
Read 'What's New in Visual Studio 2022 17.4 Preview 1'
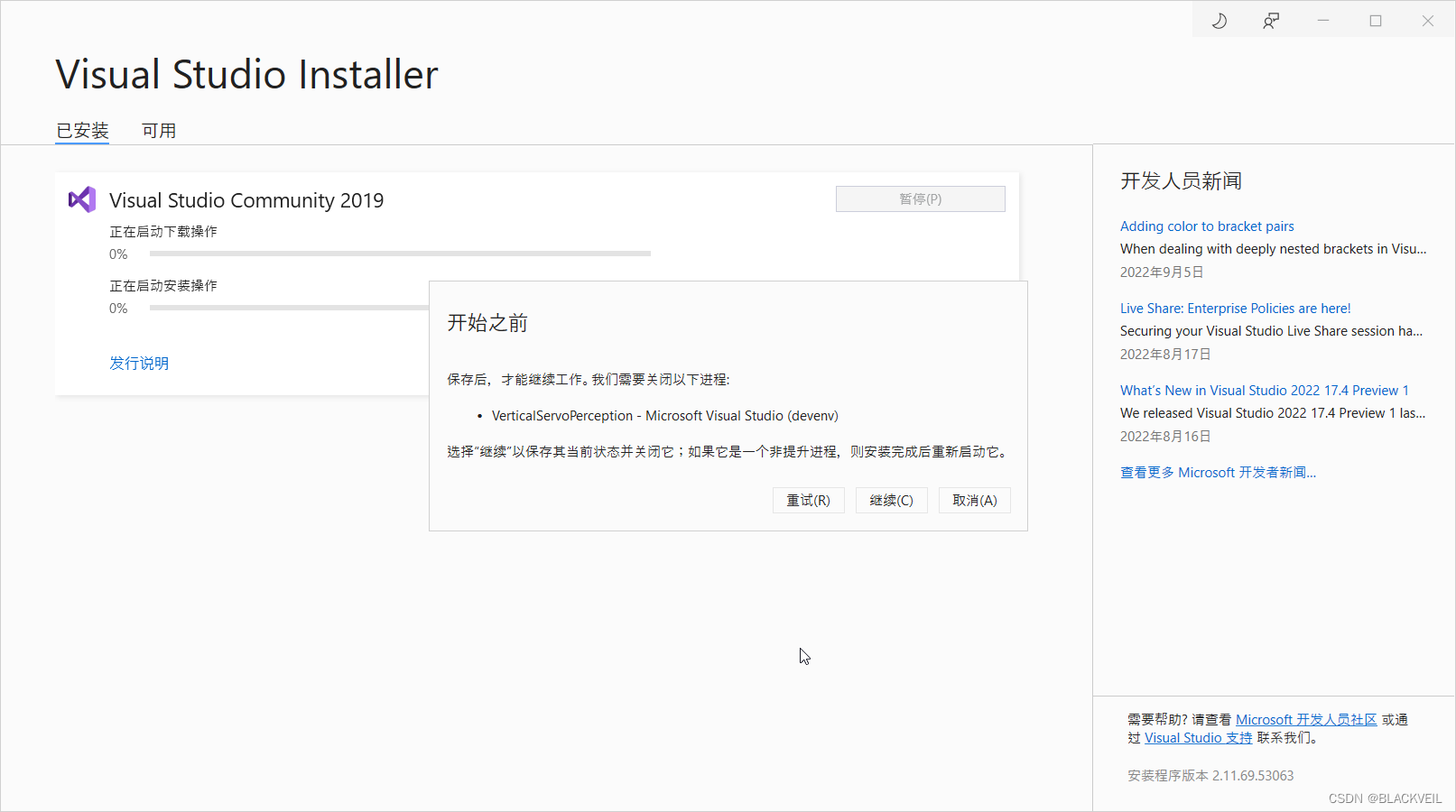pos(1264,390)
